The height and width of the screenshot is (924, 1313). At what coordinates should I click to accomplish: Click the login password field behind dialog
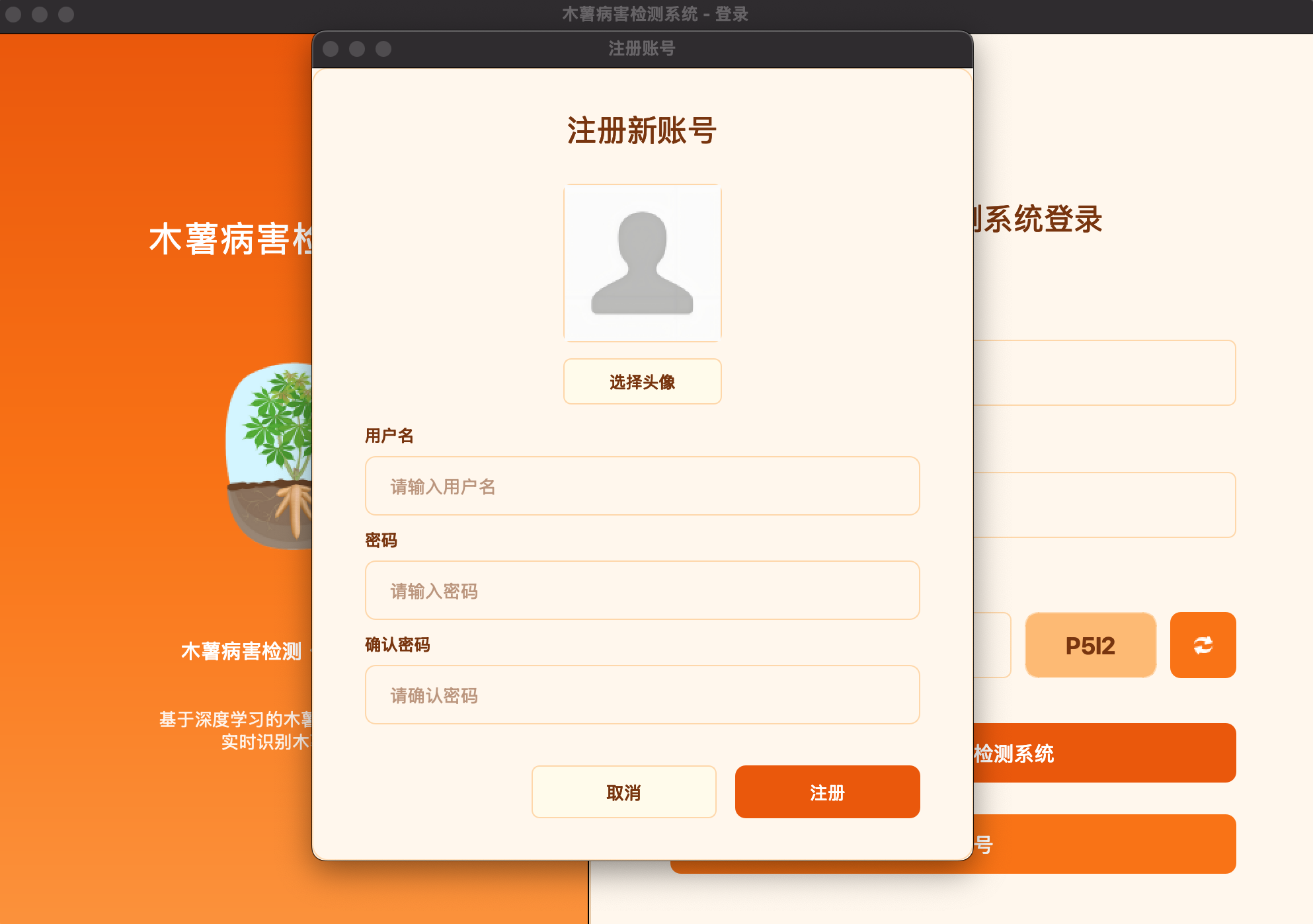[x=1104, y=505]
